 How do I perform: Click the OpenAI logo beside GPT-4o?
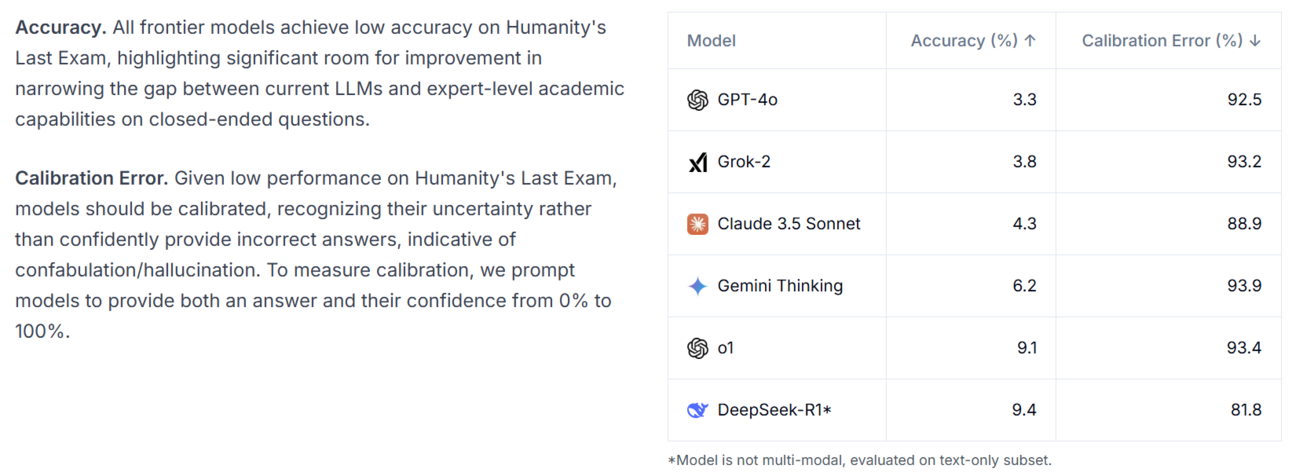point(698,100)
